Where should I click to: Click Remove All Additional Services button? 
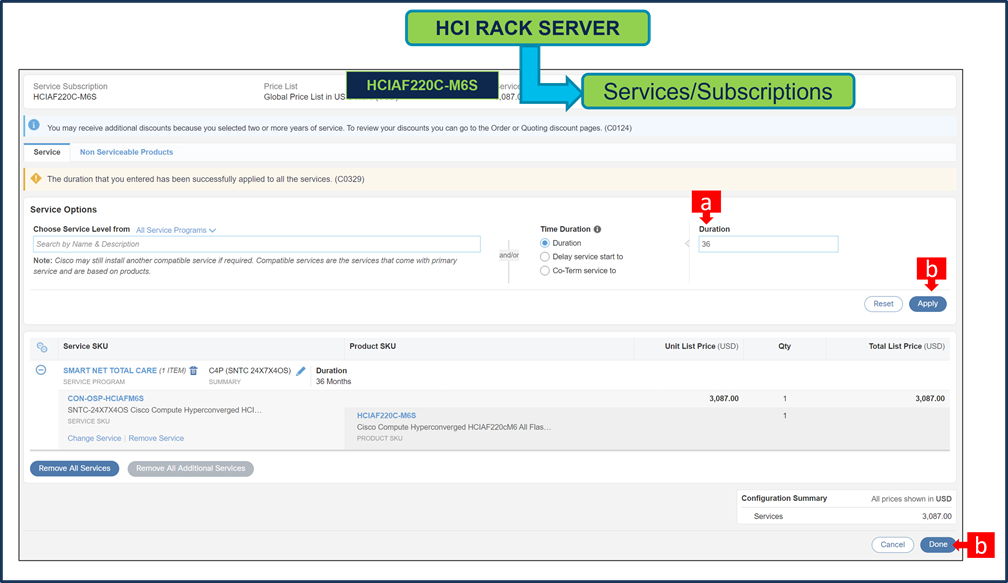click(x=190, y=469)
